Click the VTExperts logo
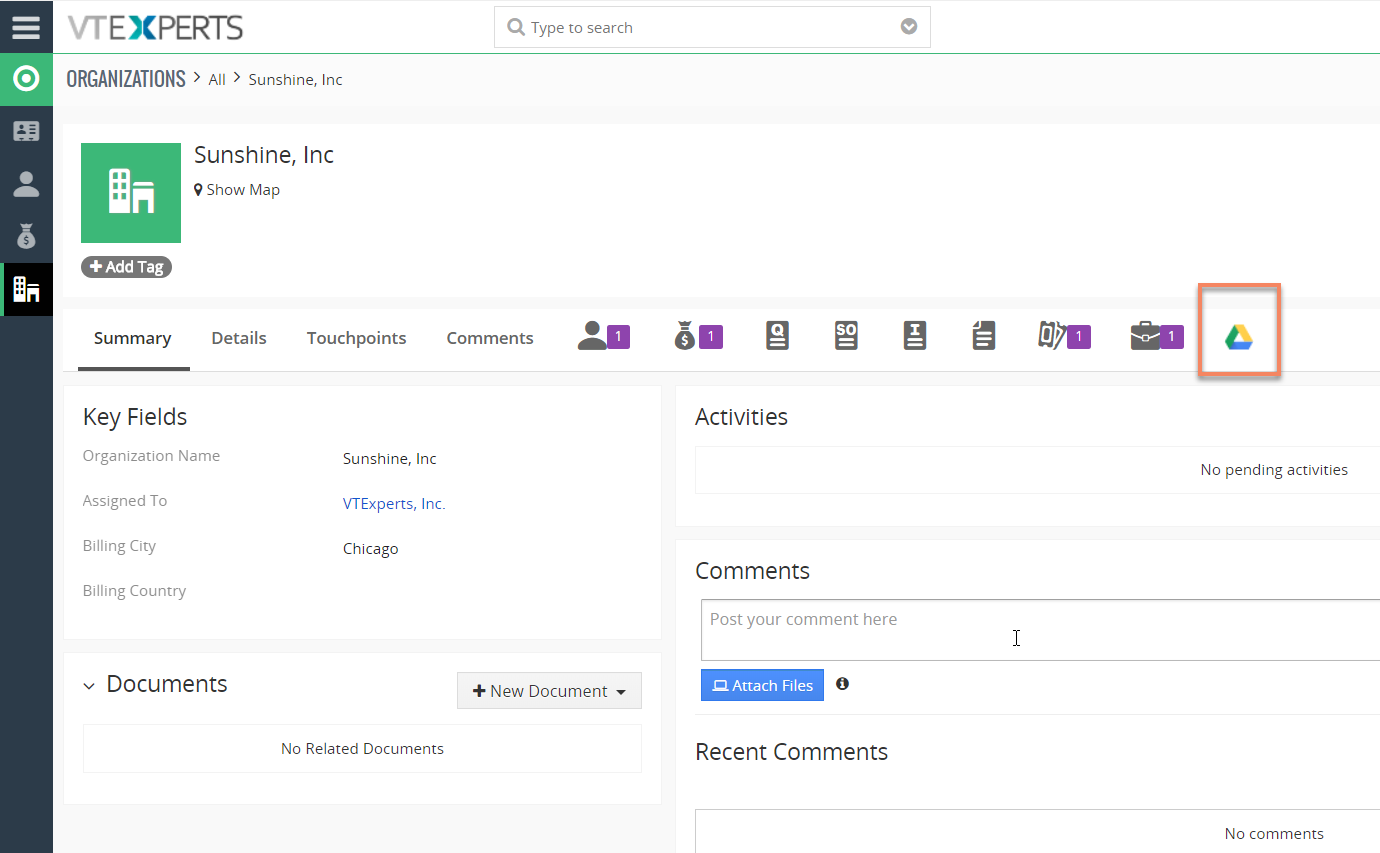 (x=155, y=28)
